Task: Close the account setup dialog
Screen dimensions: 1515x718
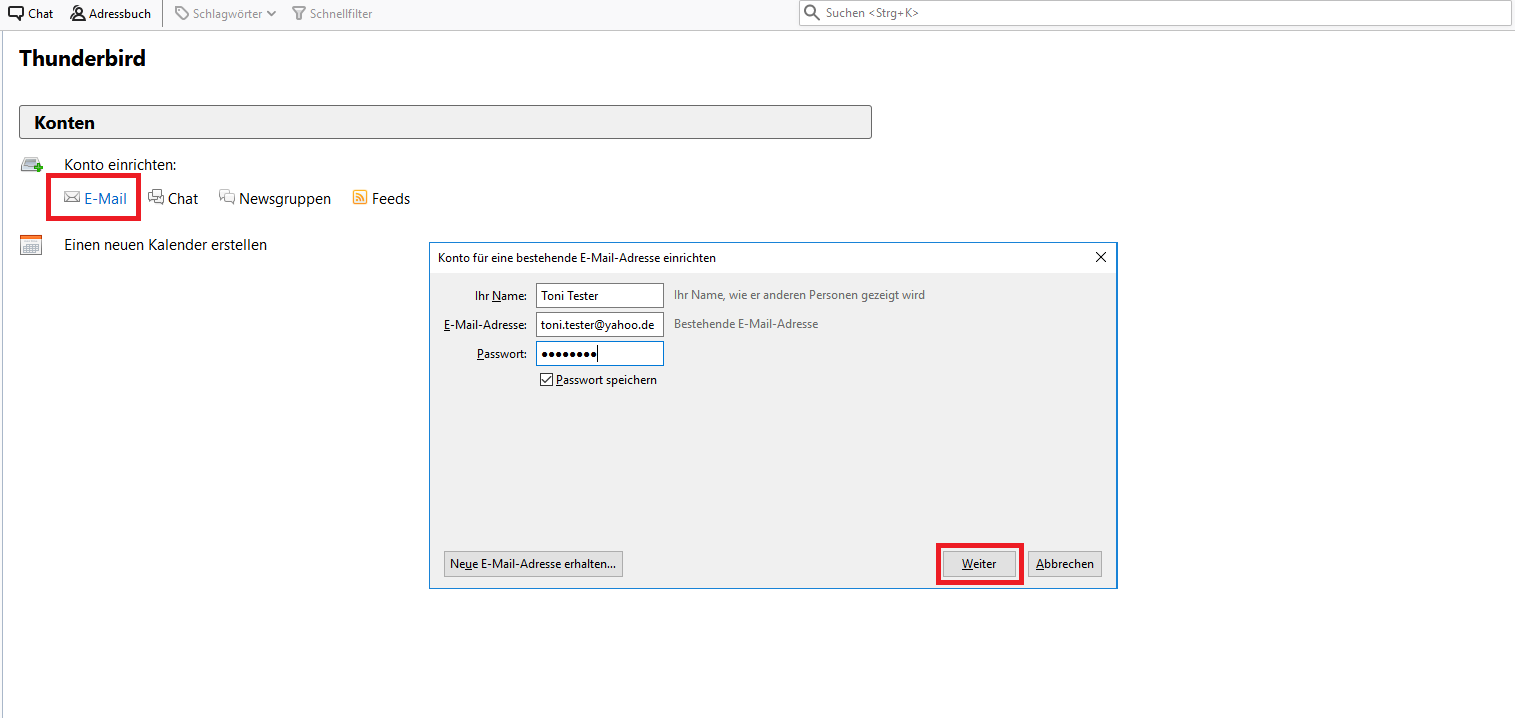Action: click(1101, 257)
